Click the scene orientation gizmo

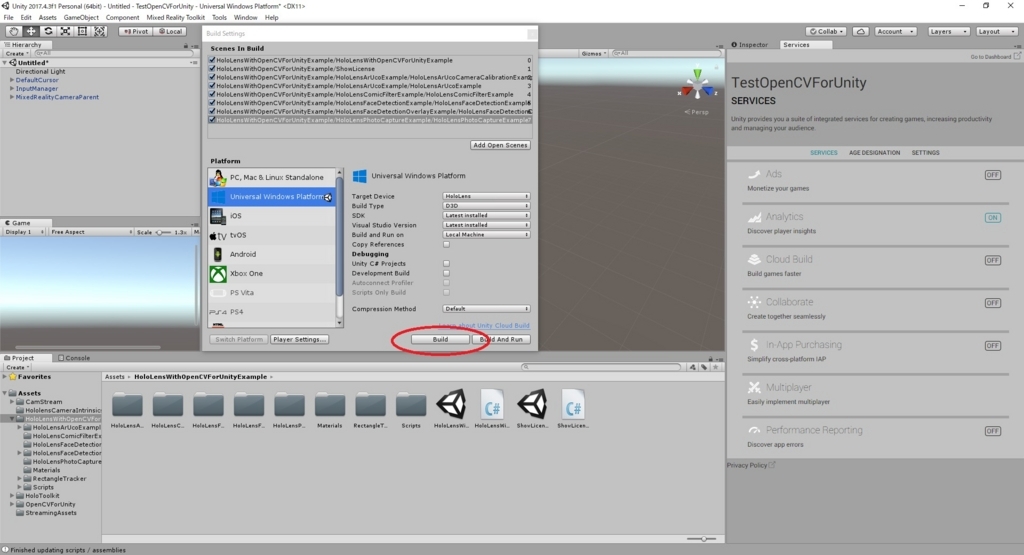(697, 85)
